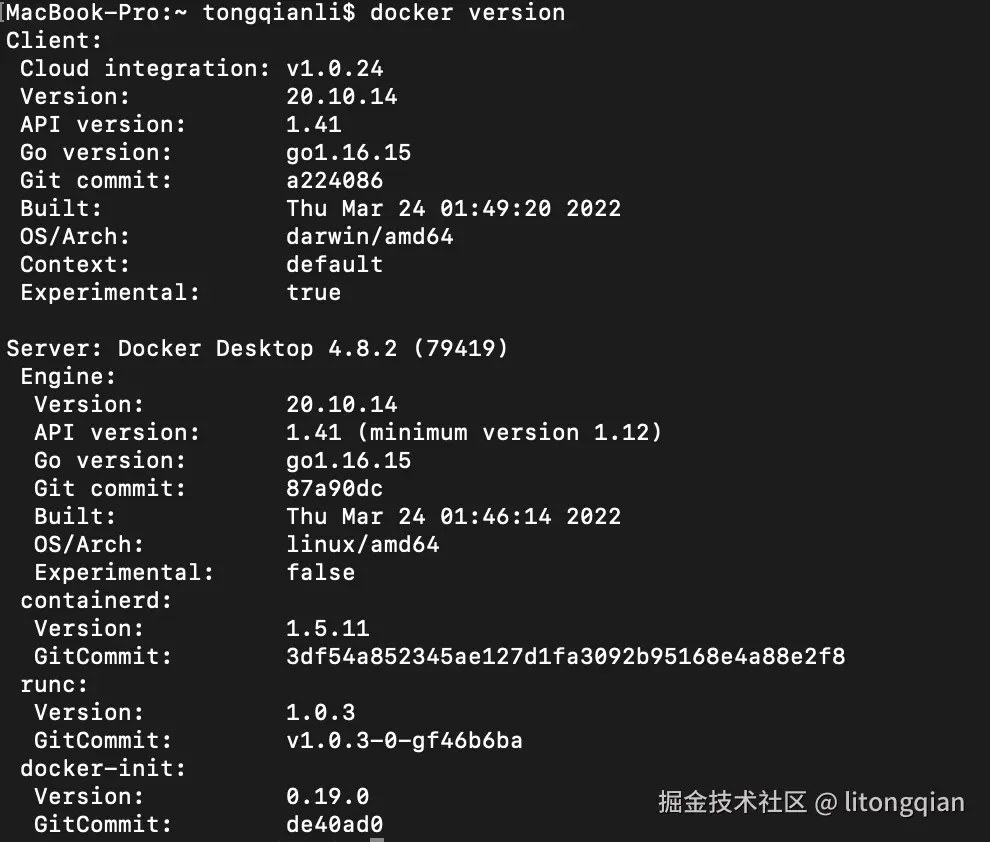
Task: Click the 'docker-init:' section label
Action: pos(103,769)
